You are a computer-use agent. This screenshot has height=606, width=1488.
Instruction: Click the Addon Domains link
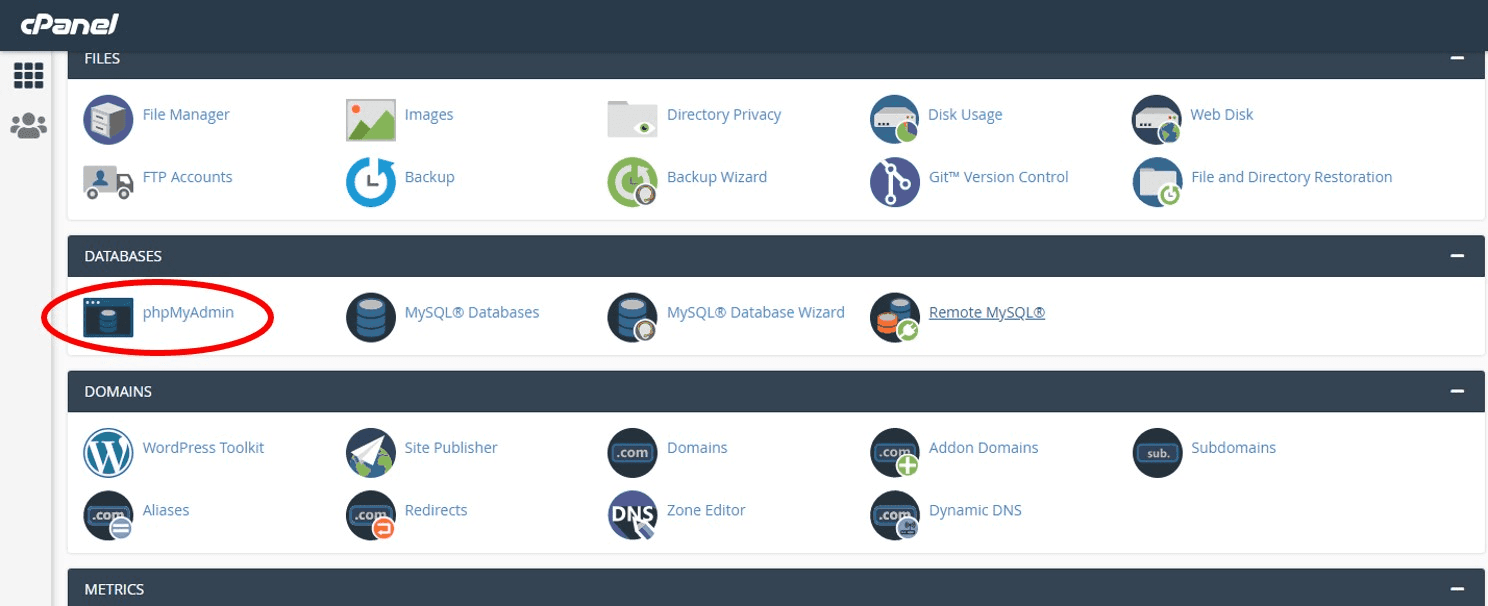pyautogui.click(x=983, y=448)
